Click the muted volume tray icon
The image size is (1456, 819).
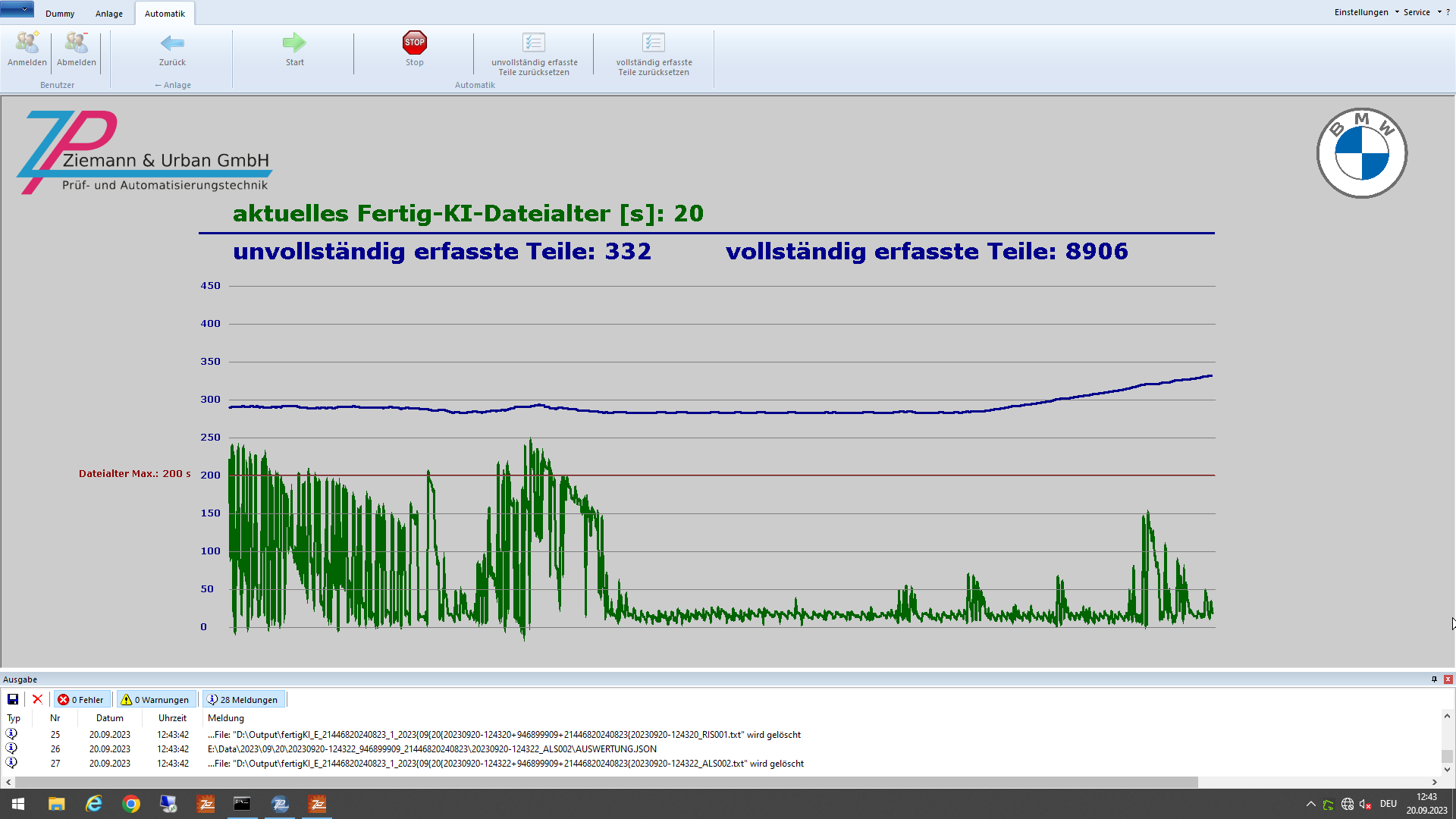tap(1366, 804)
